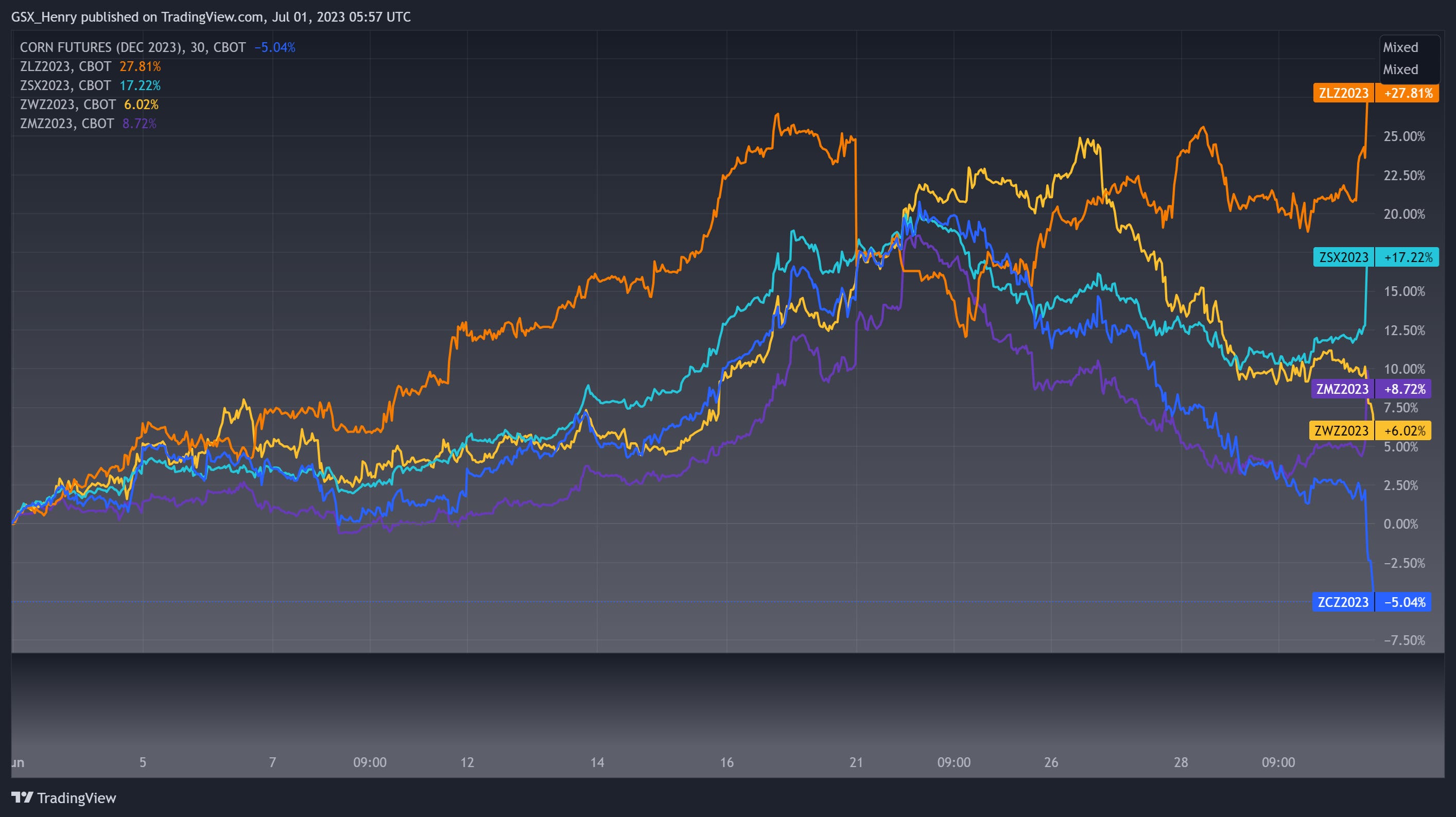Click the 21 date label on time axis
The width and height of the screenshot is (1456, 817).
tap(856, 762)
